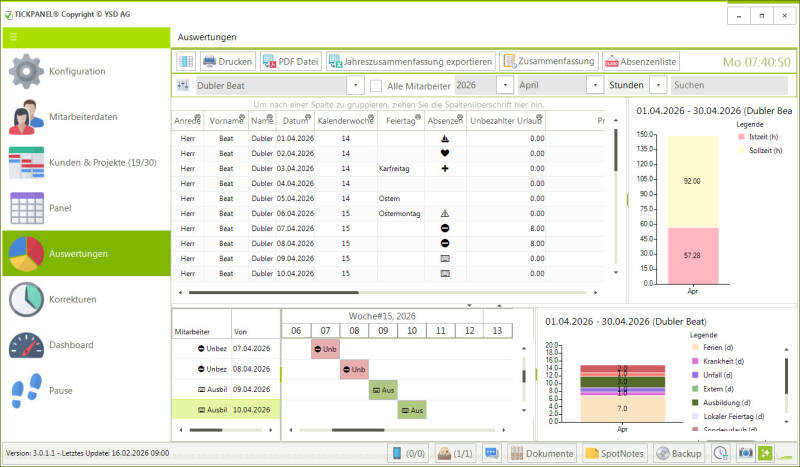Open Dokumente from the status bar
The image size is (800, 467).
point(542,453)
